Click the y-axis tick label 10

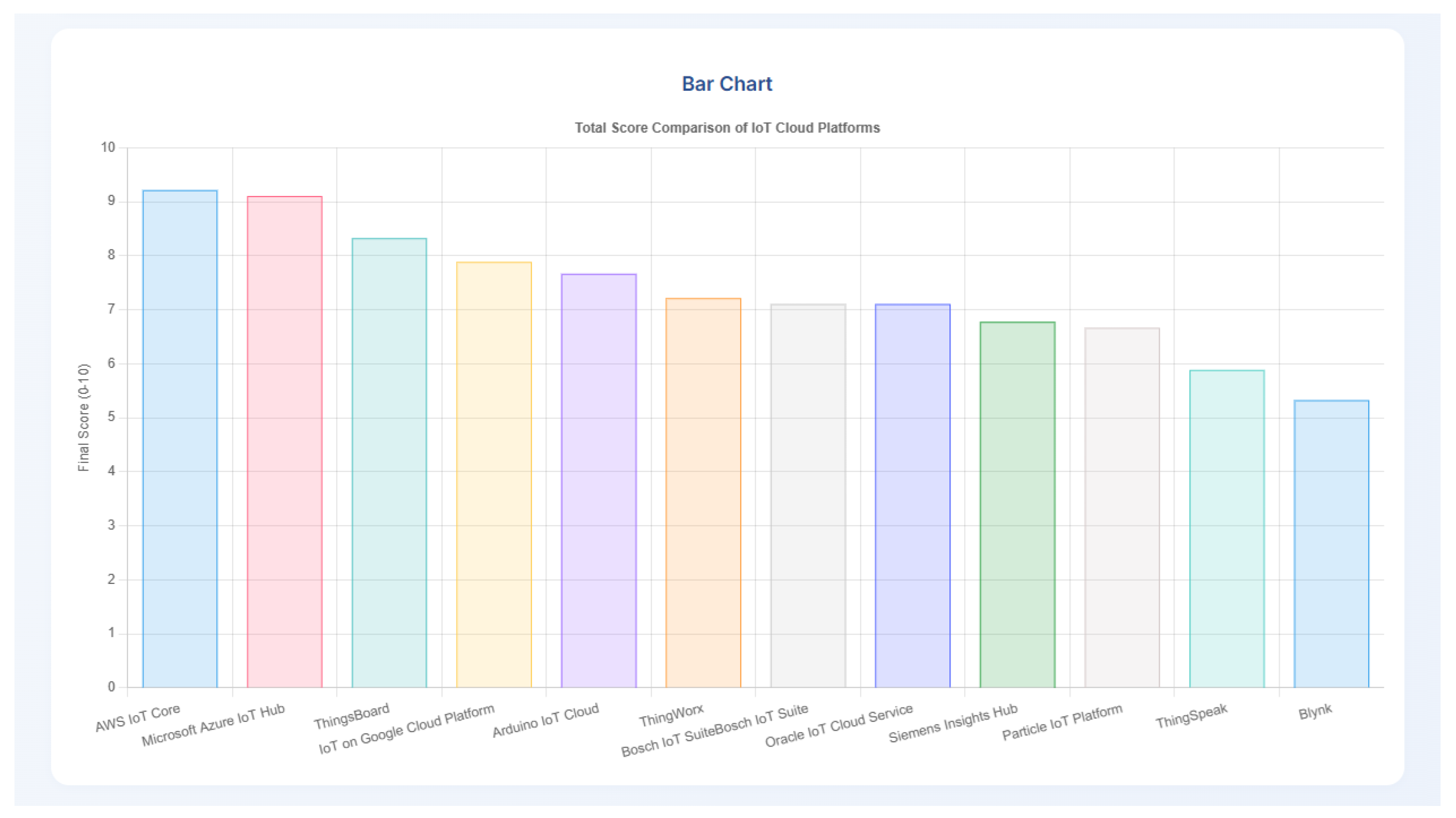click(x=108, y=148)
